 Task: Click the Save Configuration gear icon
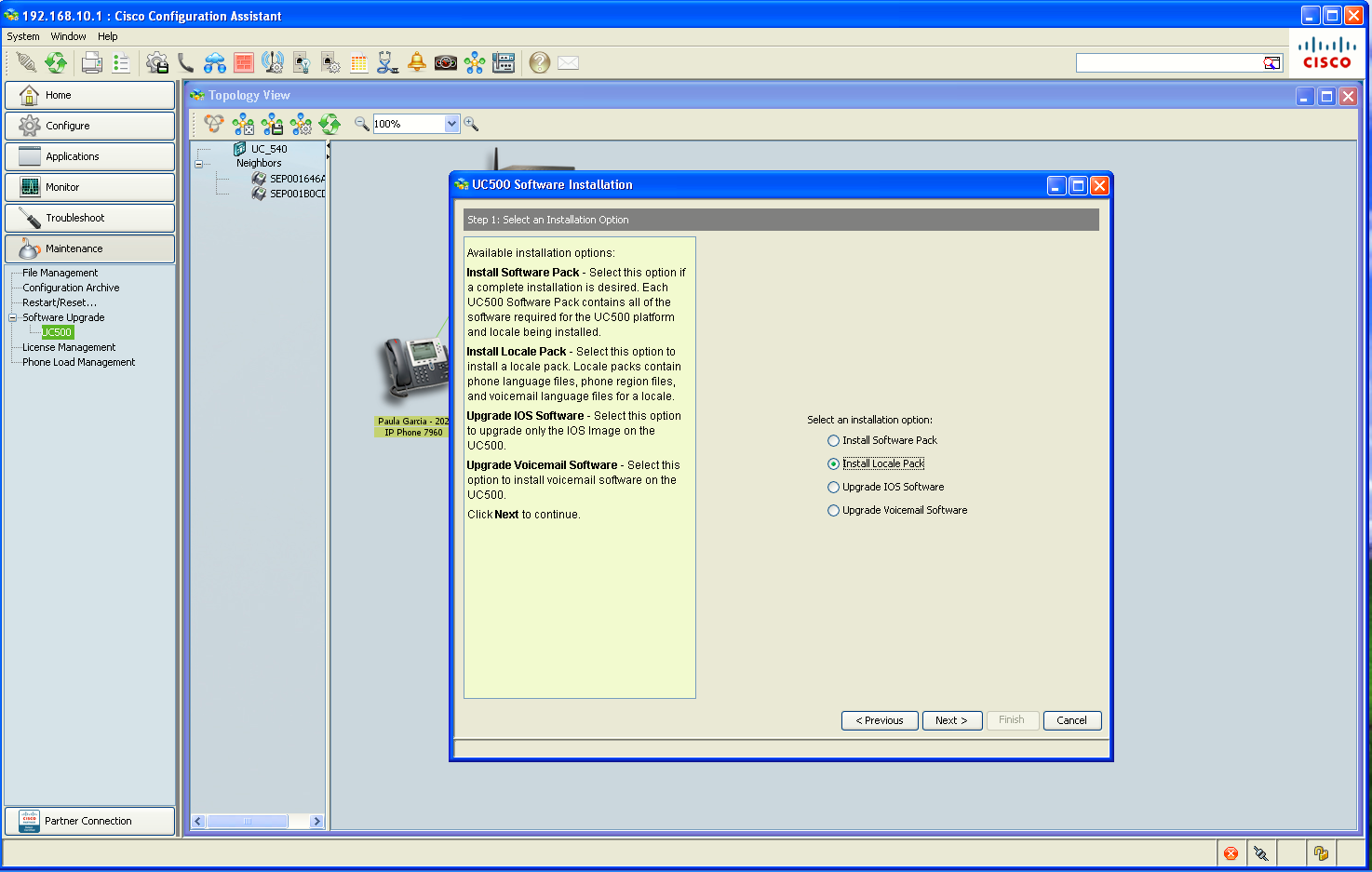pos(157,62)
